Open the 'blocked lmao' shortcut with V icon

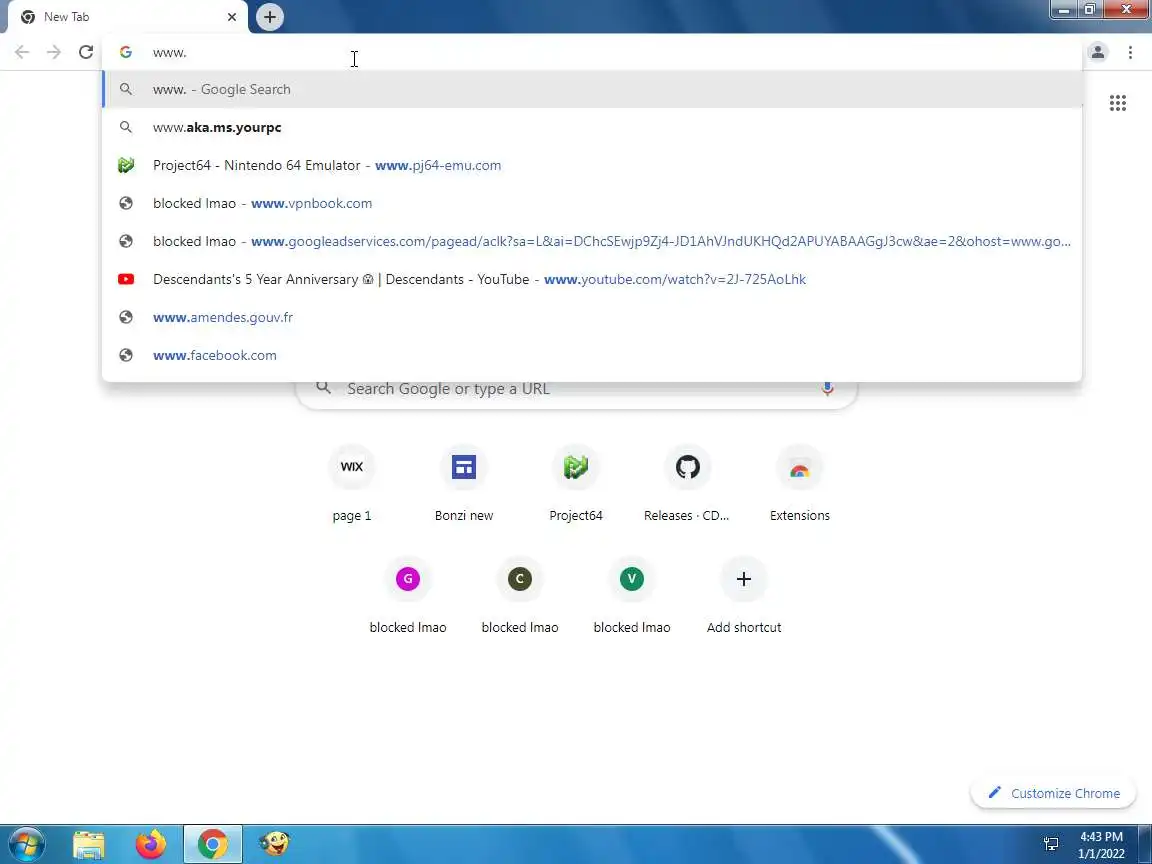click(632, 594)
